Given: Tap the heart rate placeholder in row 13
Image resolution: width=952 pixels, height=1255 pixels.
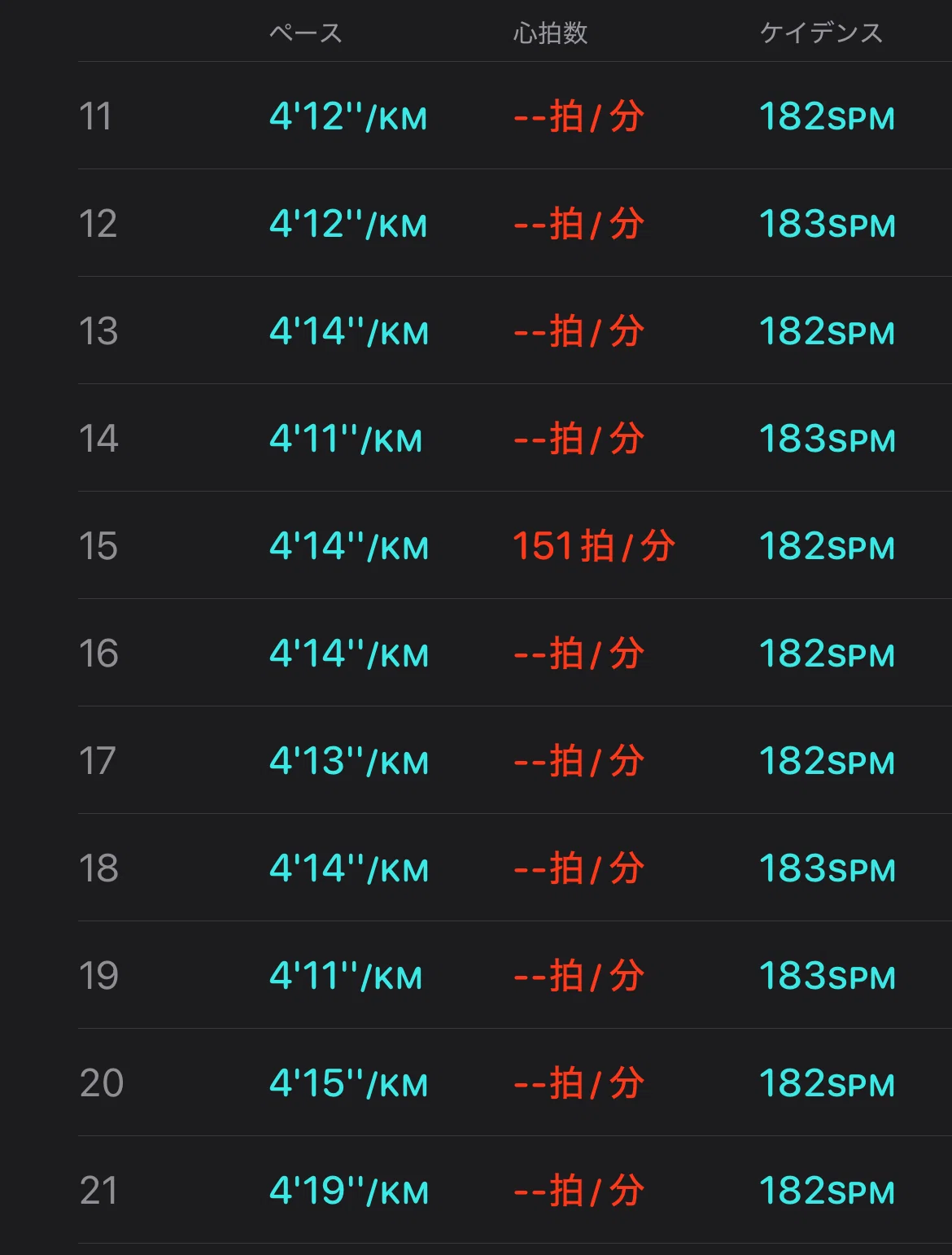Looking at the screenshot, I should [x=579, y=331].
